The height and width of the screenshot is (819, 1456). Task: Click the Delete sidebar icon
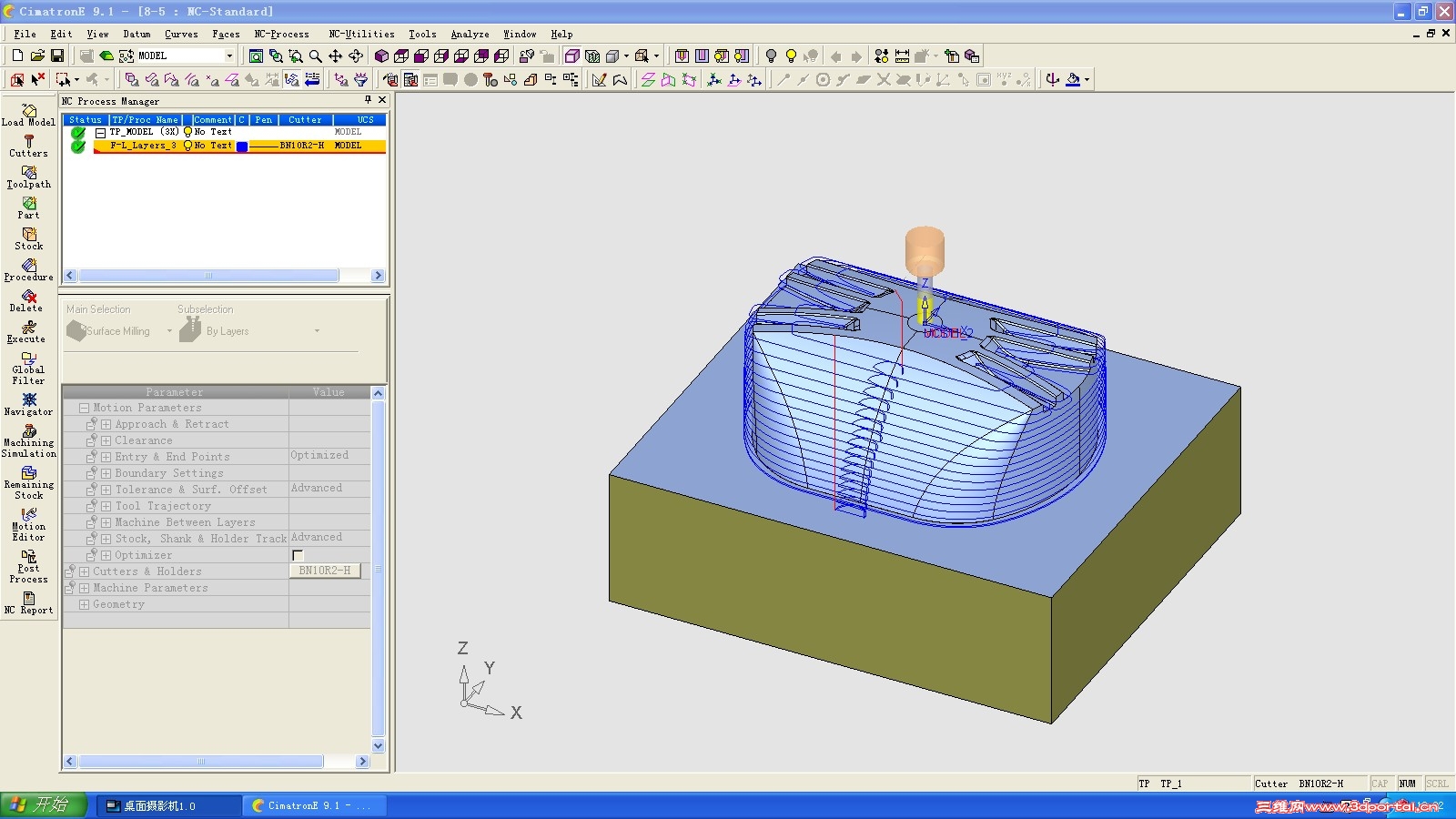pyautogui.click(x=28, y=300)
